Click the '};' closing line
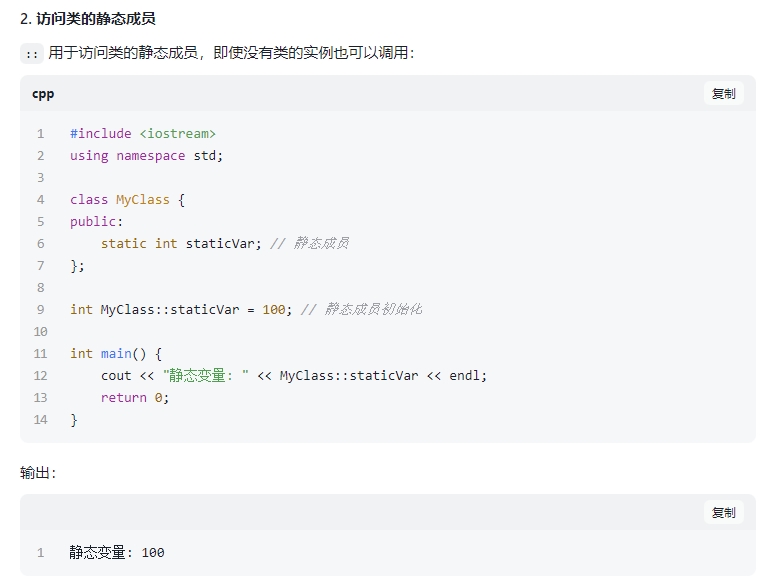The width and height of the screenshot is (765, 580). click(x=77, y=265)
